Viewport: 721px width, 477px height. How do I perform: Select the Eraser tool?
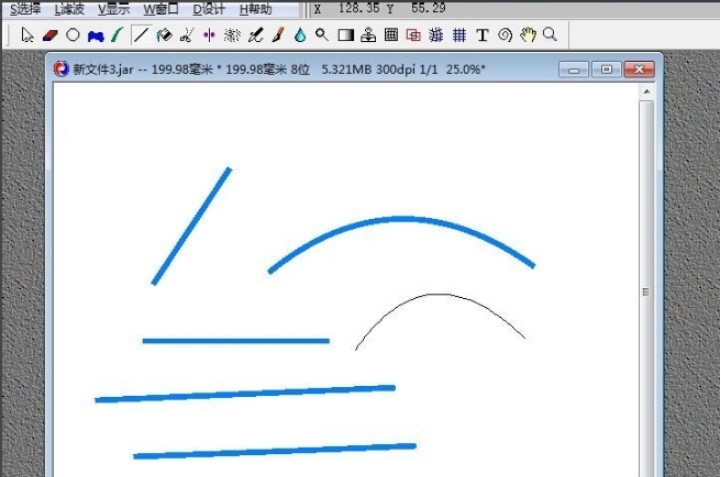point(51,35)
